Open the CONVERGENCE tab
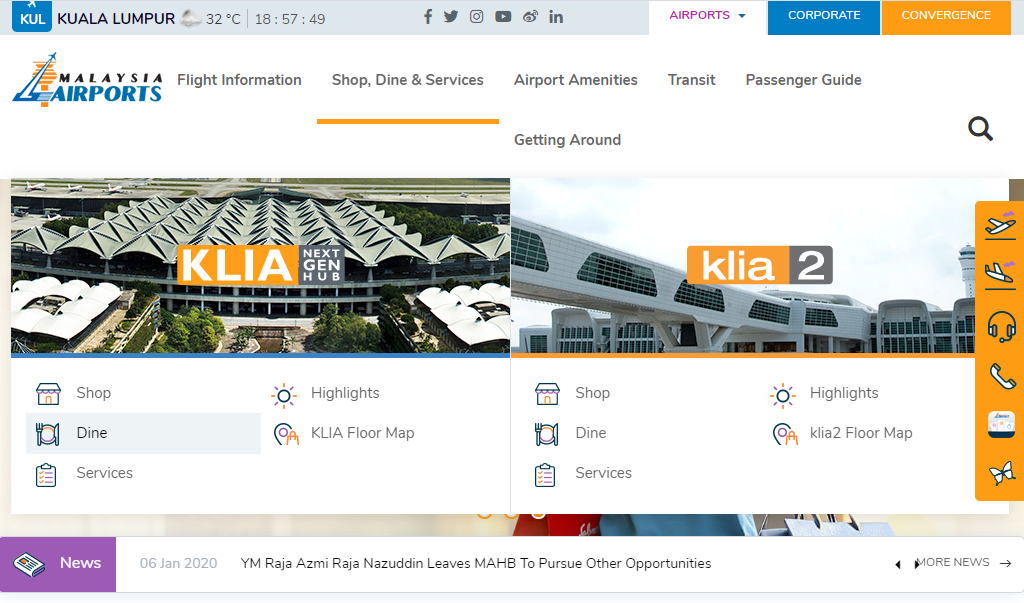This screenshot has width=1024, height=603. tap(946, 17)
